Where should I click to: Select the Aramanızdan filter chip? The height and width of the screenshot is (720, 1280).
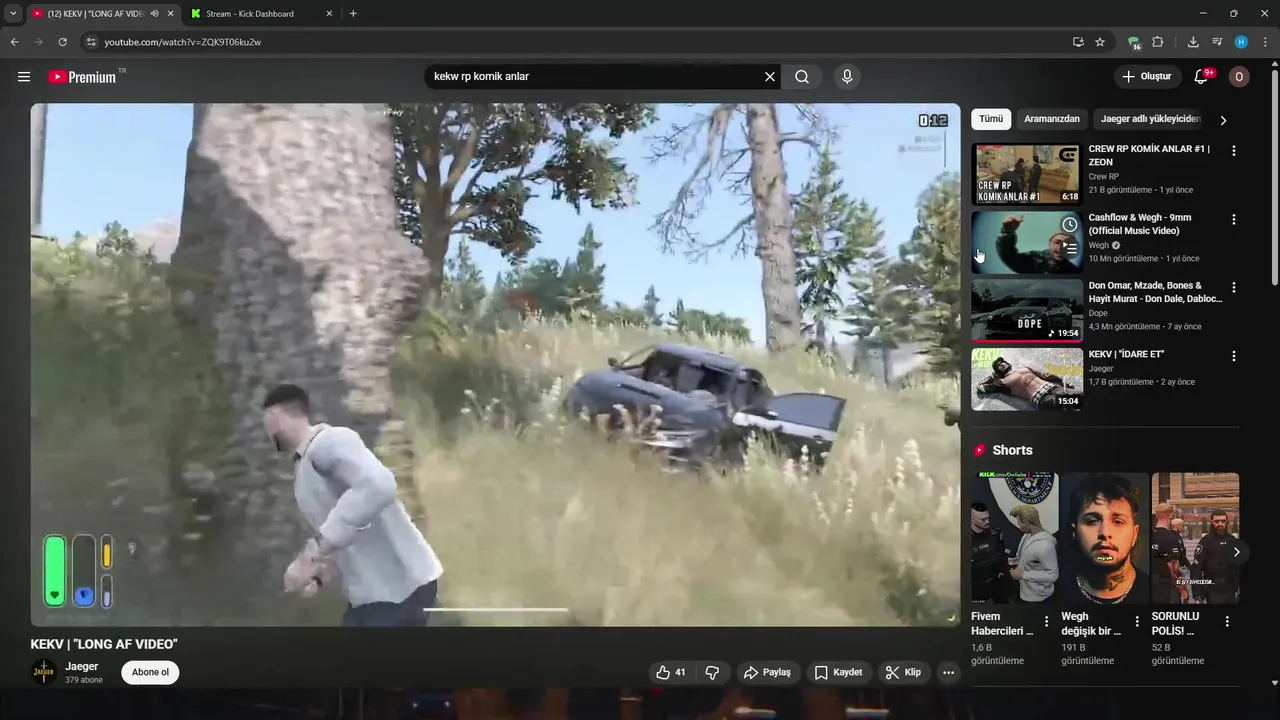1052,119
